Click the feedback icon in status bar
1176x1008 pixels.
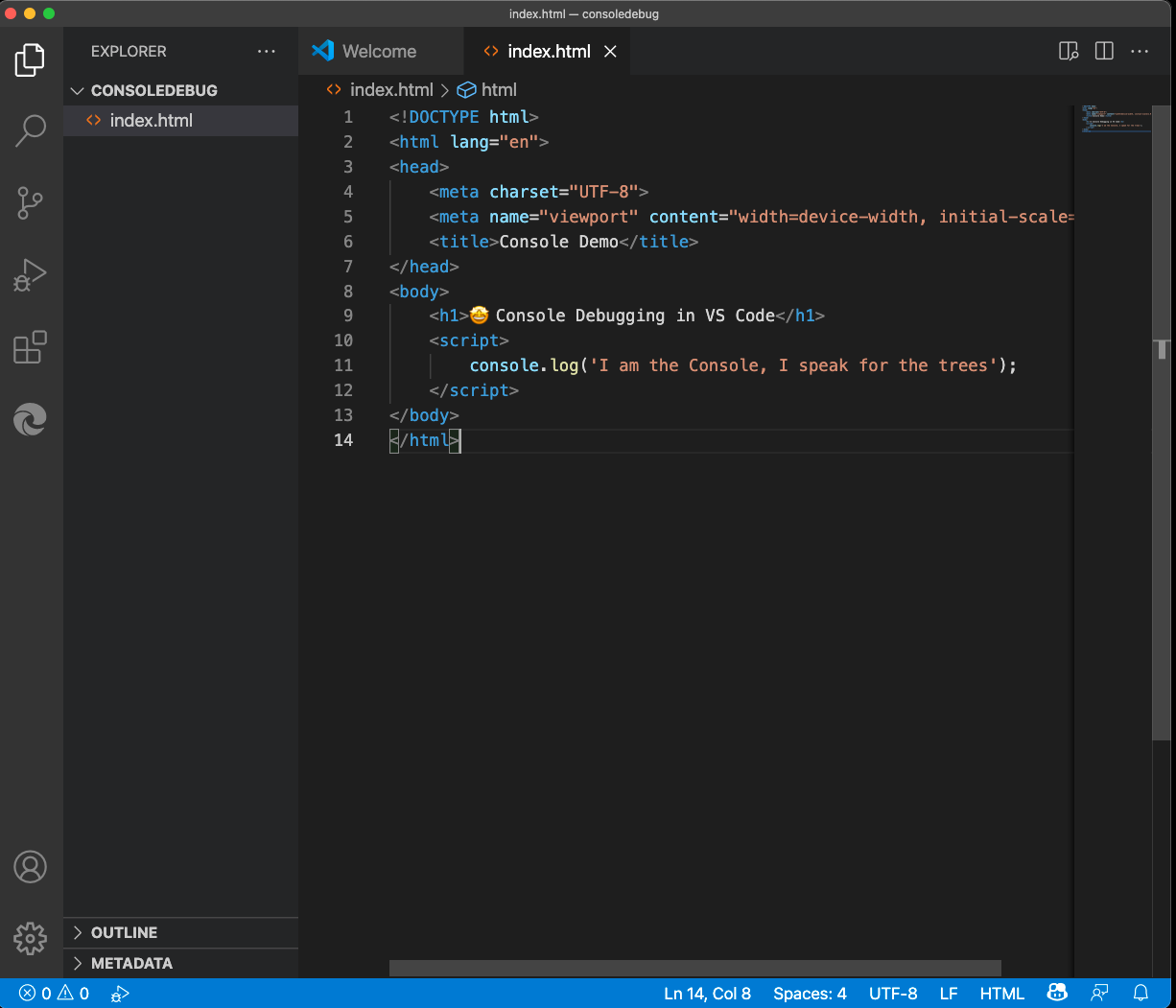(1099, 993)
